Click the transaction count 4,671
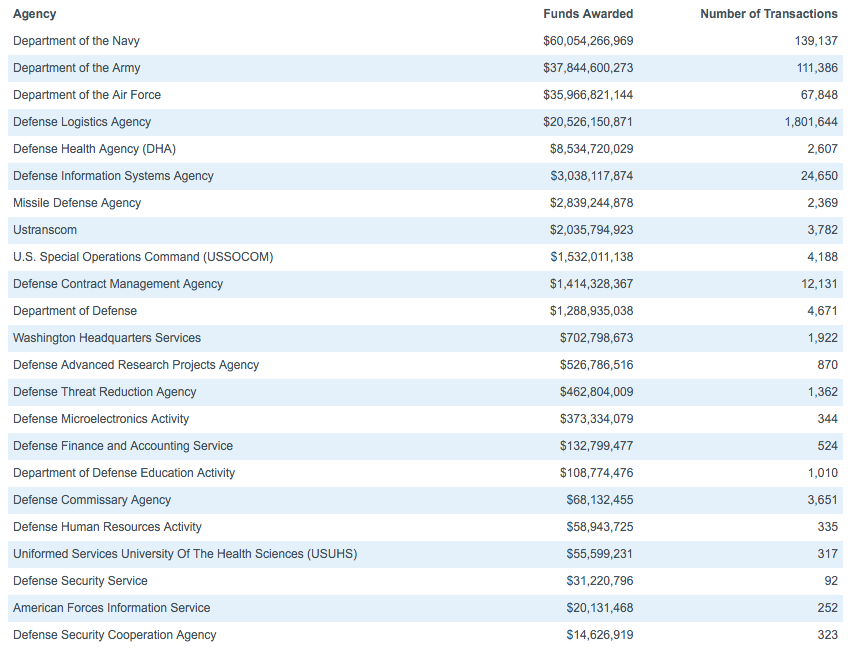850x649 pixels. [x=822, y=311]
